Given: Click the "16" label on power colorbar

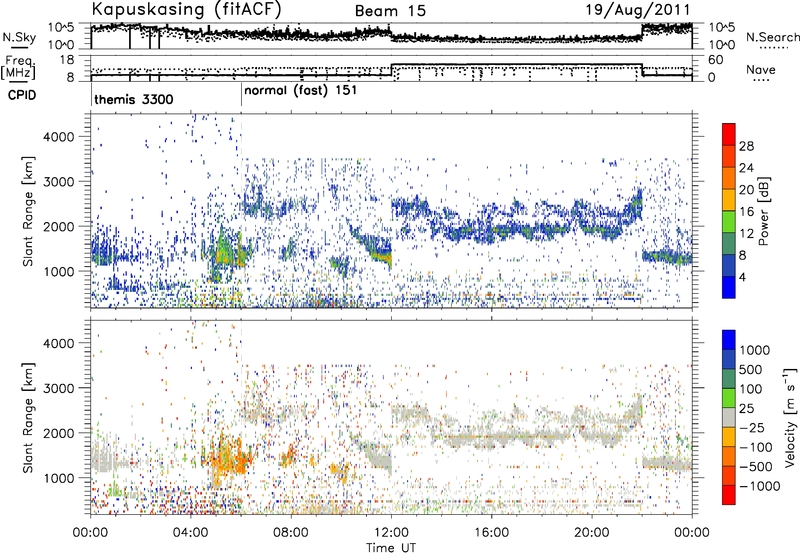Looking at the screenshot, I should click(x=746, y=212).
